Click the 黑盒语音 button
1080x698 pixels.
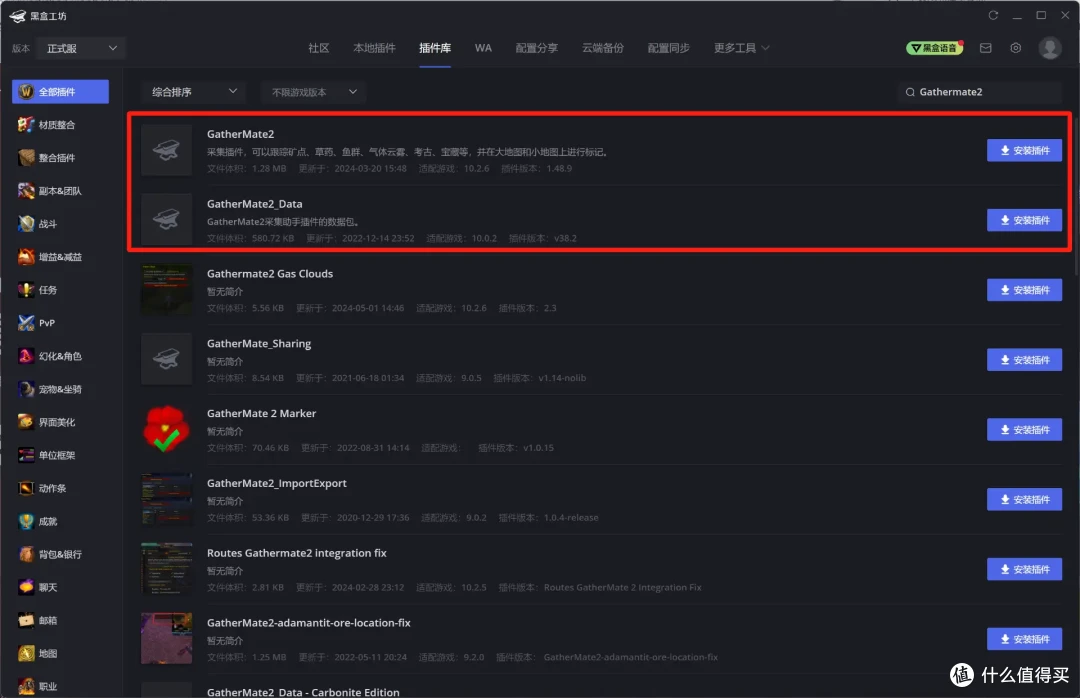click(x=934, y=47)
